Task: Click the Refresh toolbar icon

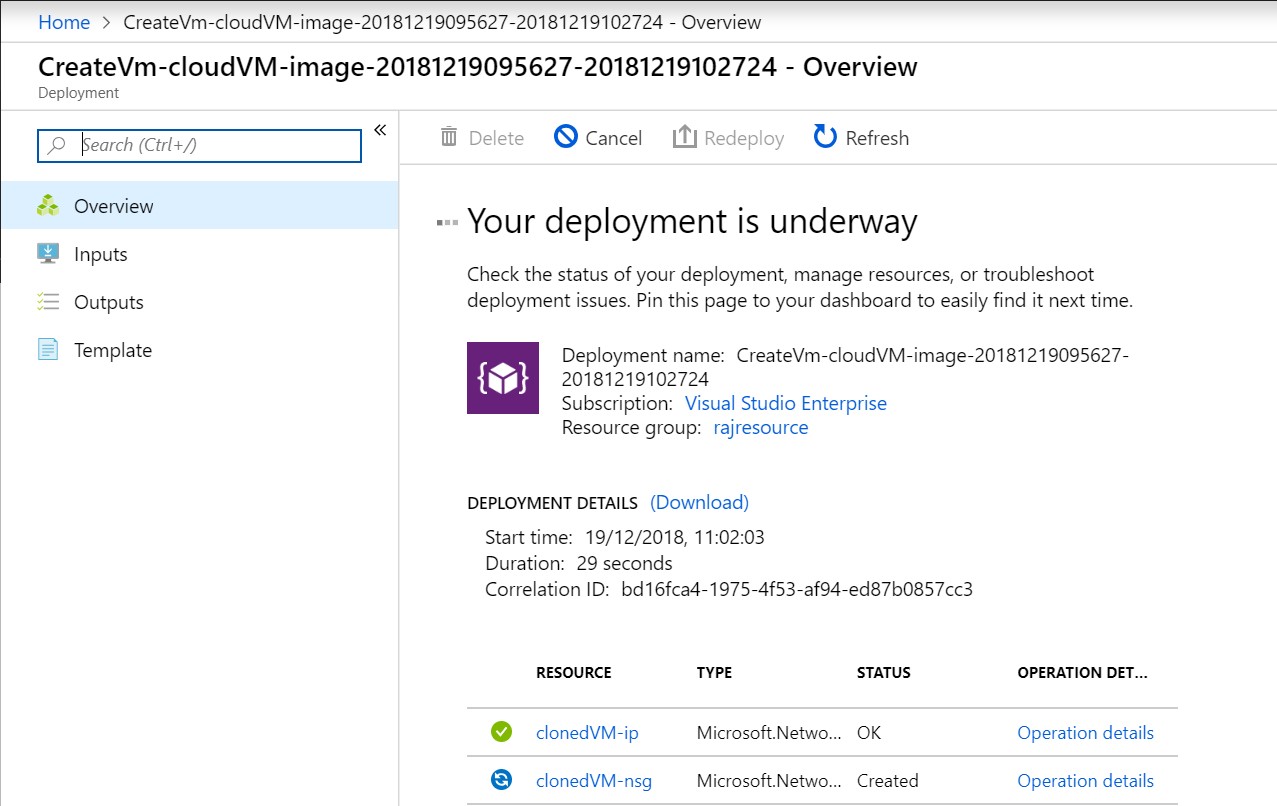Action: (x=823, y=137)
